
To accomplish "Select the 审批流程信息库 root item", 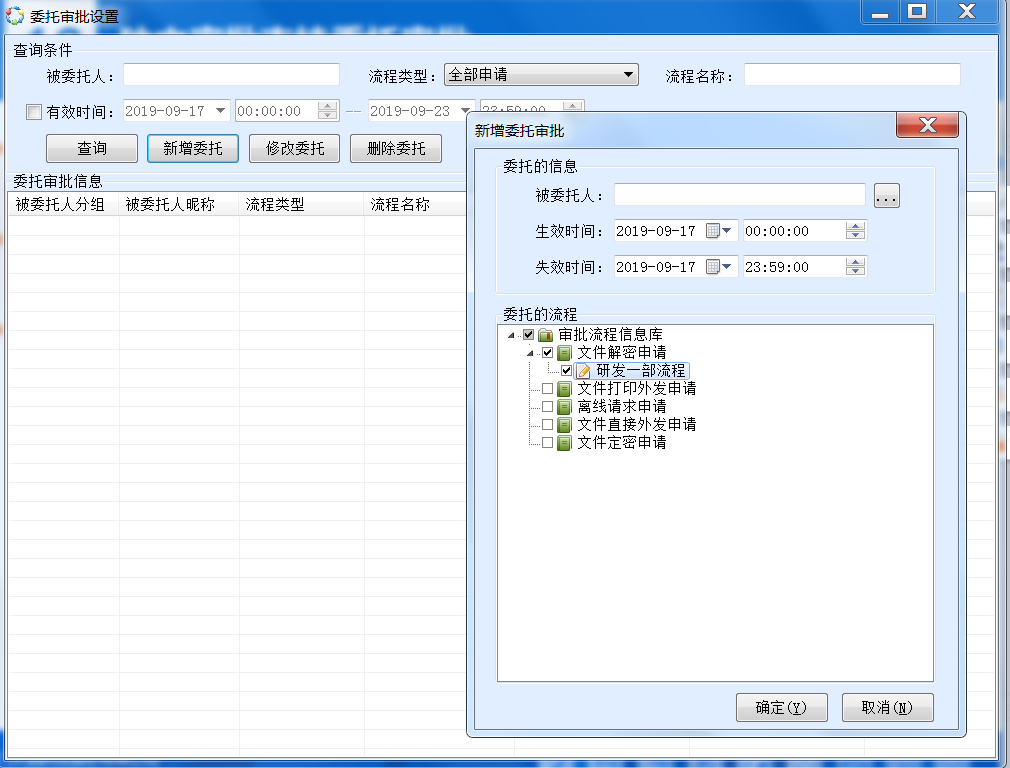I will click(610, 334).
